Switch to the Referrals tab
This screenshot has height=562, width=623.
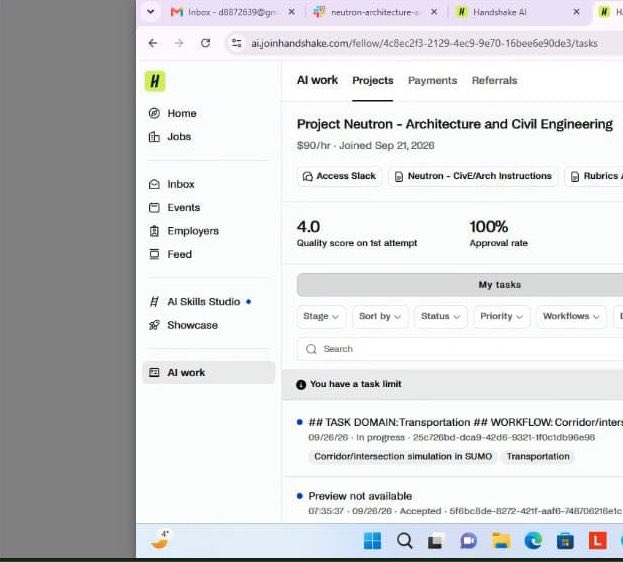(x=494, y=81)
